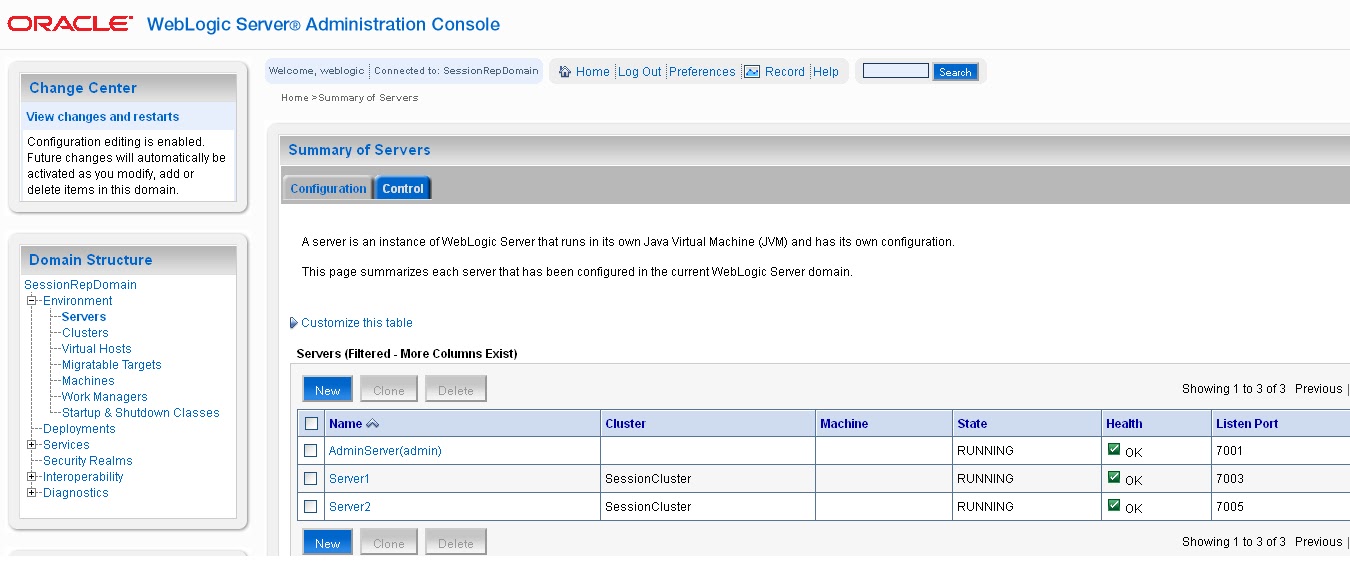Click the Home house icon
The width and height of the screenshot is (1350, 568).
pyautogui.click(x=565, y=72)
